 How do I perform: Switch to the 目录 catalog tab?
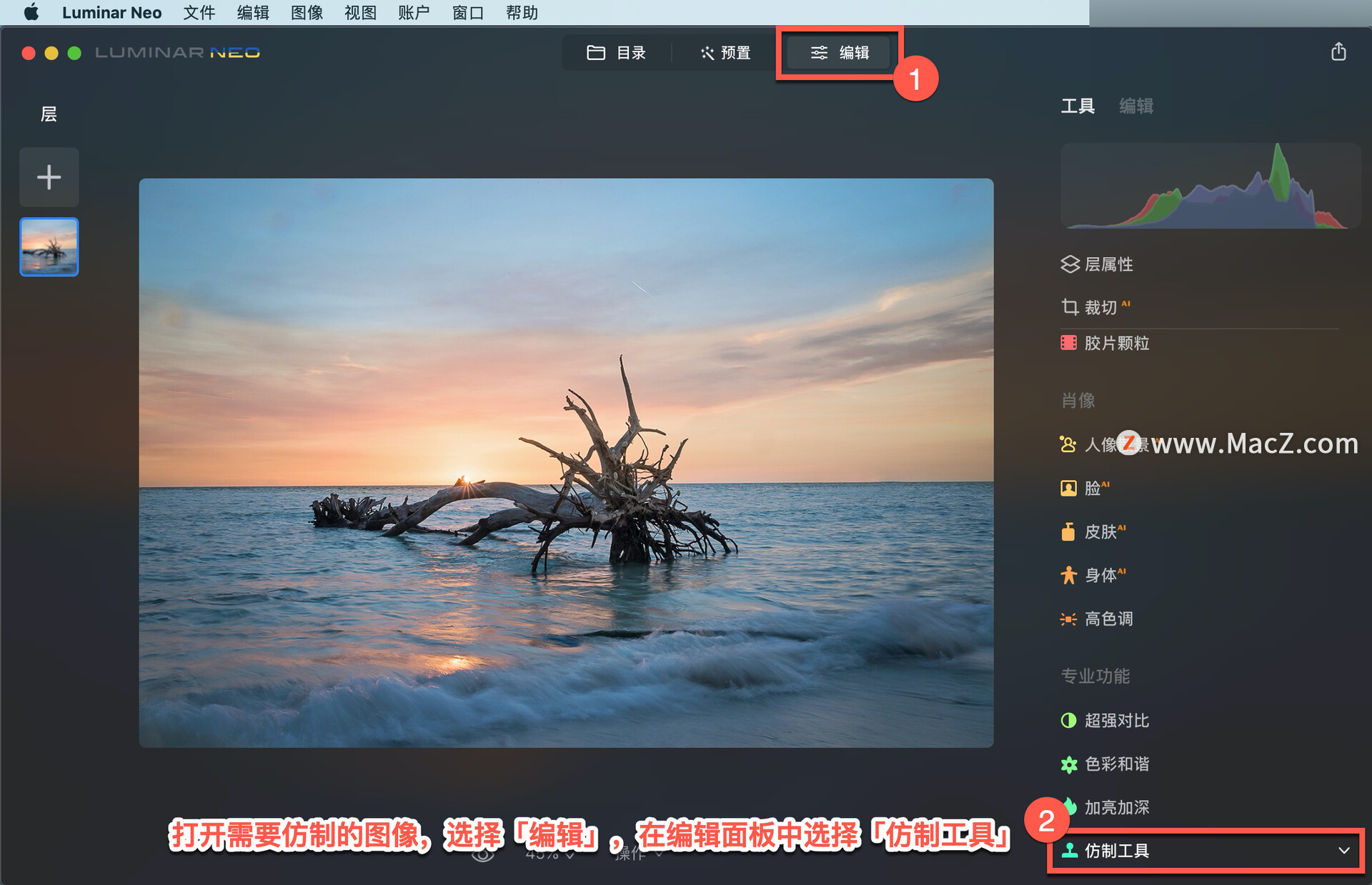pyautogui.click(x=616, y=53)
